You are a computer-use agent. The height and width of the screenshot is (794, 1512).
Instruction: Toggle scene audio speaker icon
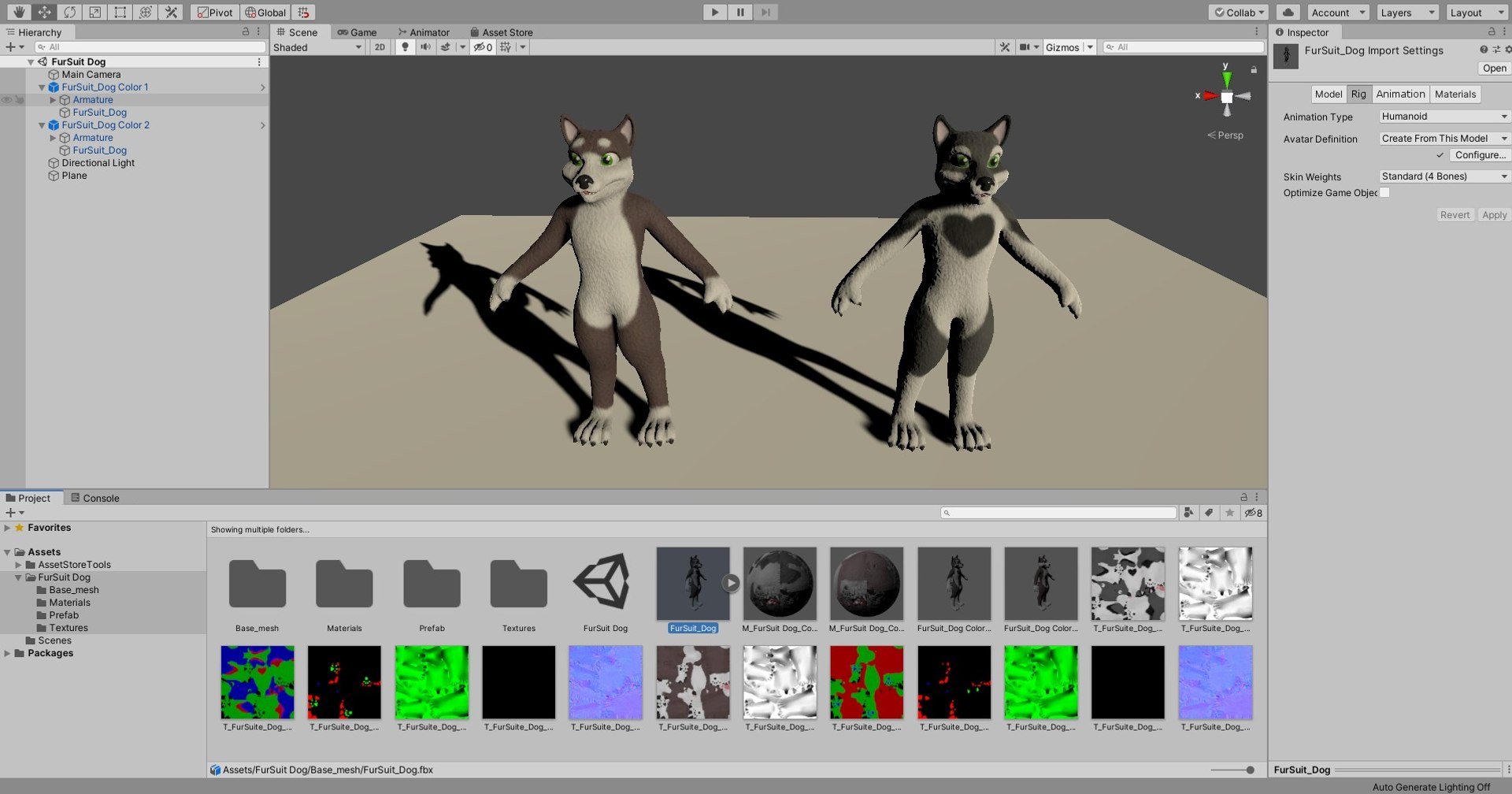pyautogui.click(x=425, y=47)
